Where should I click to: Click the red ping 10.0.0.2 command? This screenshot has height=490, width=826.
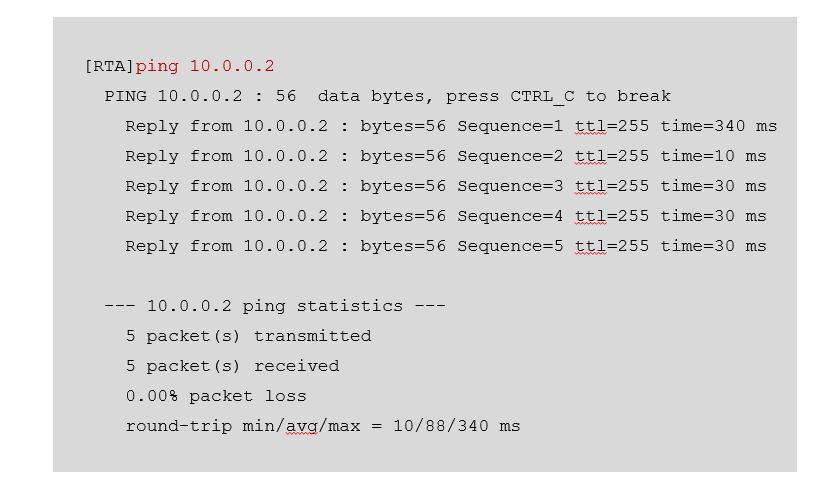point(205,67)
